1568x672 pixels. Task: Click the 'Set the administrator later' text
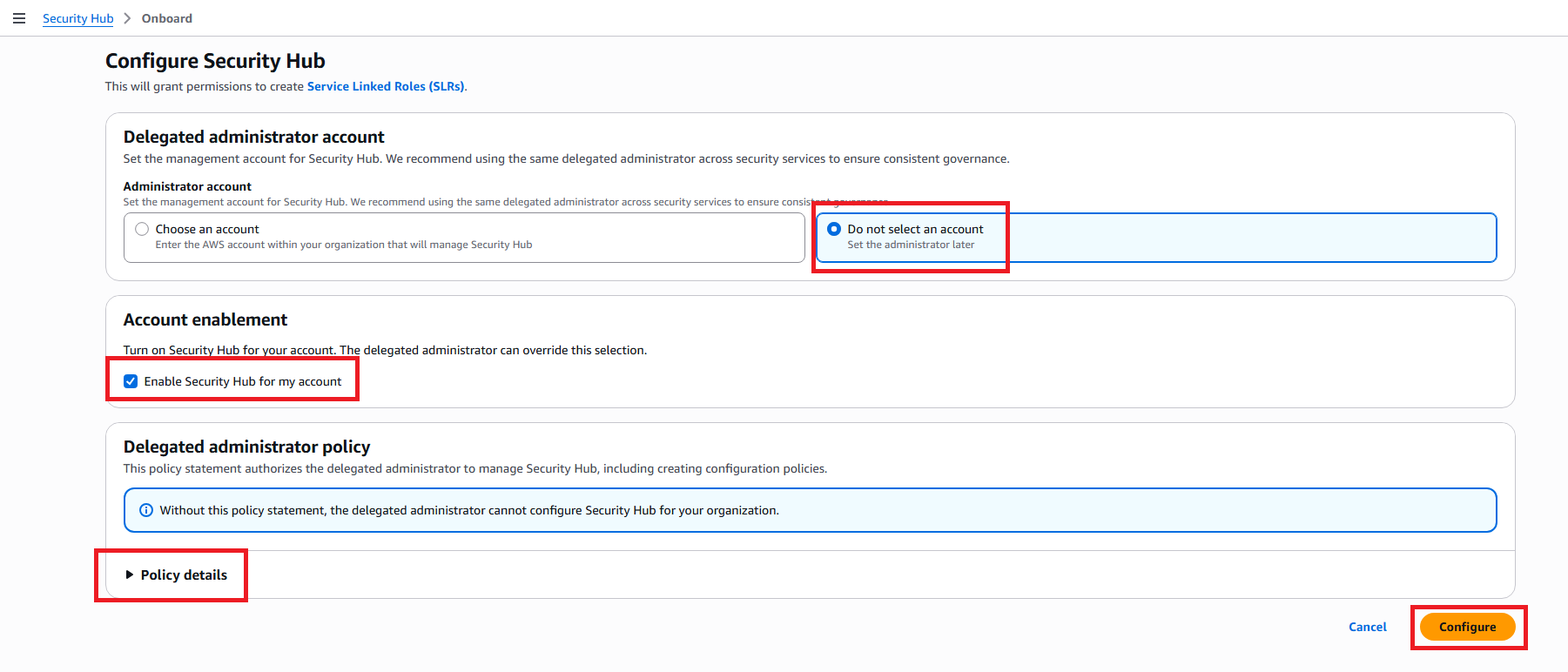pos(911,245)
